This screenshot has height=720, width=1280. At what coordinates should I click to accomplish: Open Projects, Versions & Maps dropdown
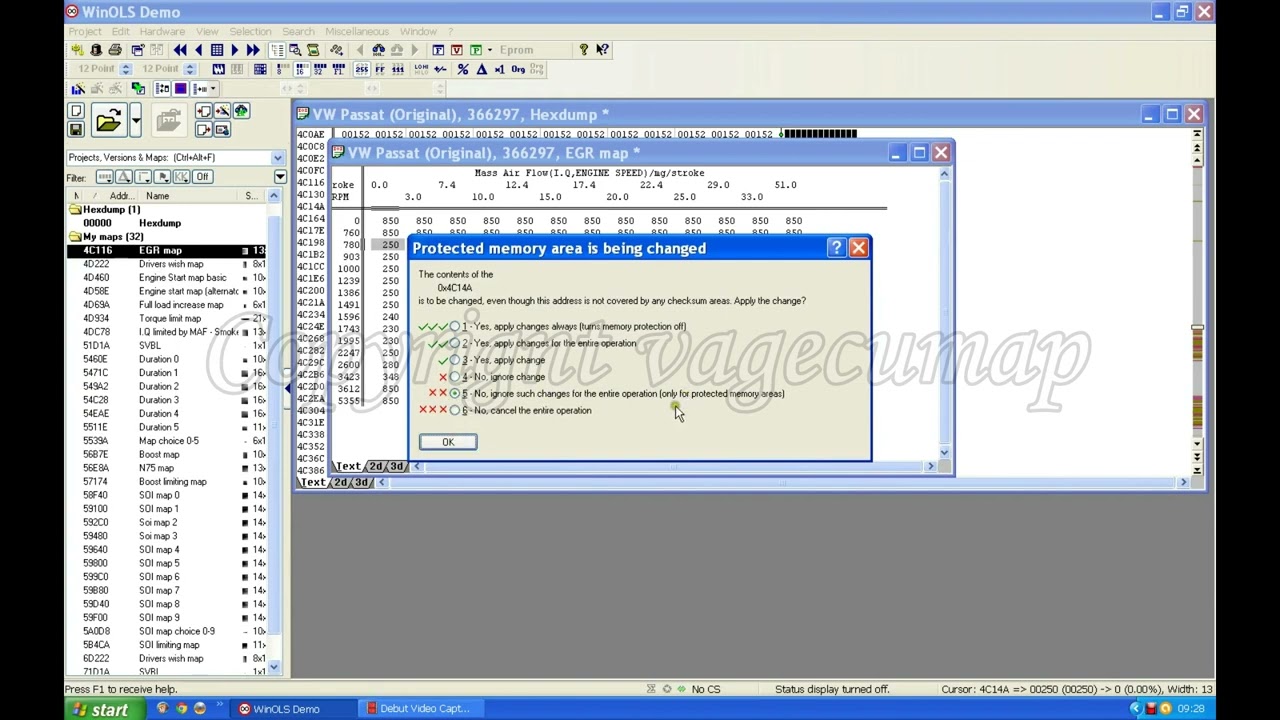(277, 158)
